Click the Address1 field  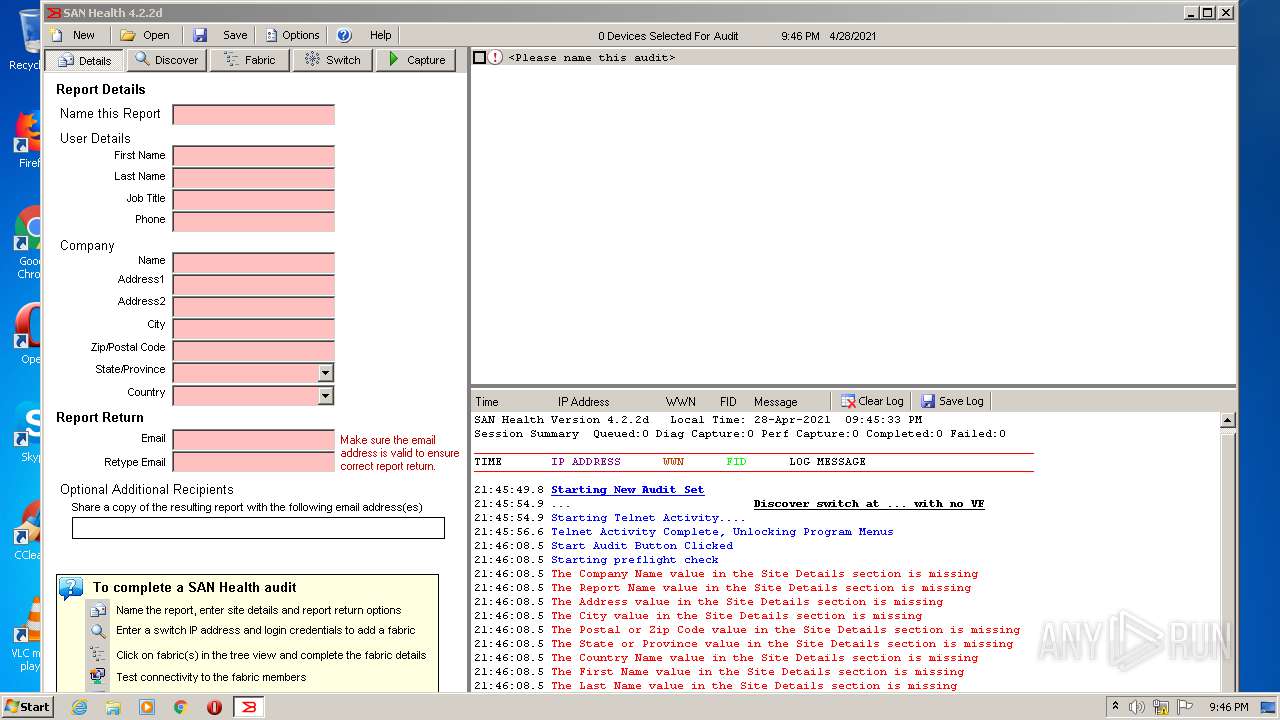[254, 285]
